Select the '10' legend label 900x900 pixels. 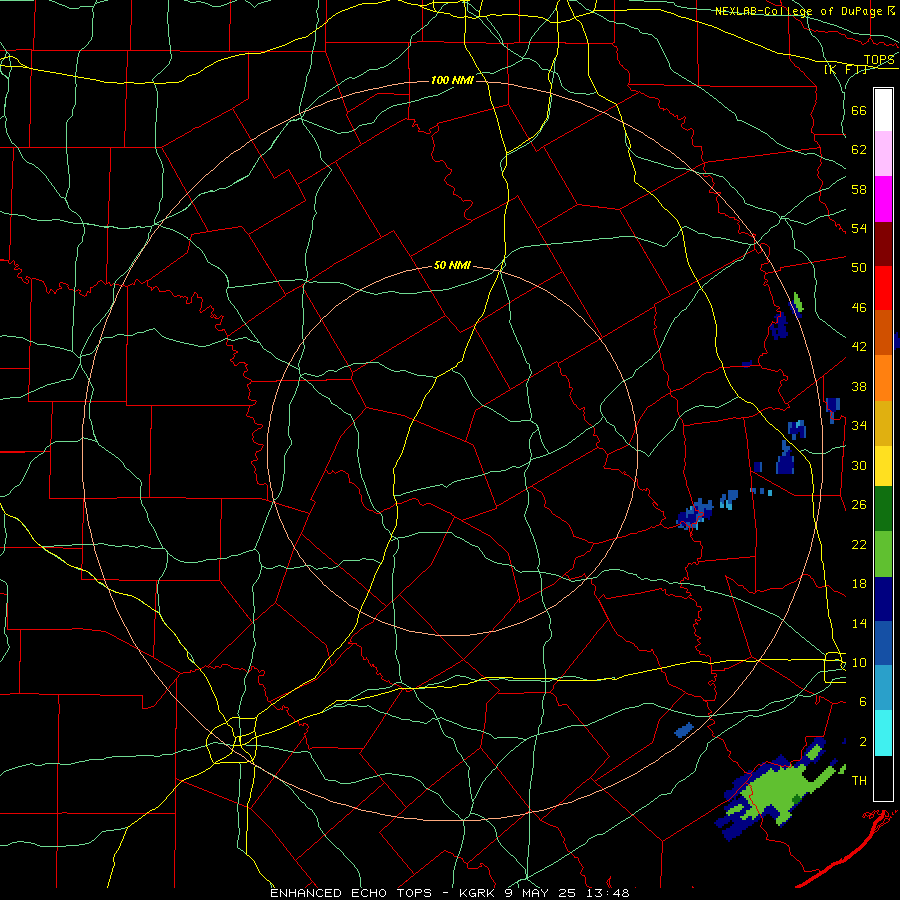[859, 663]
